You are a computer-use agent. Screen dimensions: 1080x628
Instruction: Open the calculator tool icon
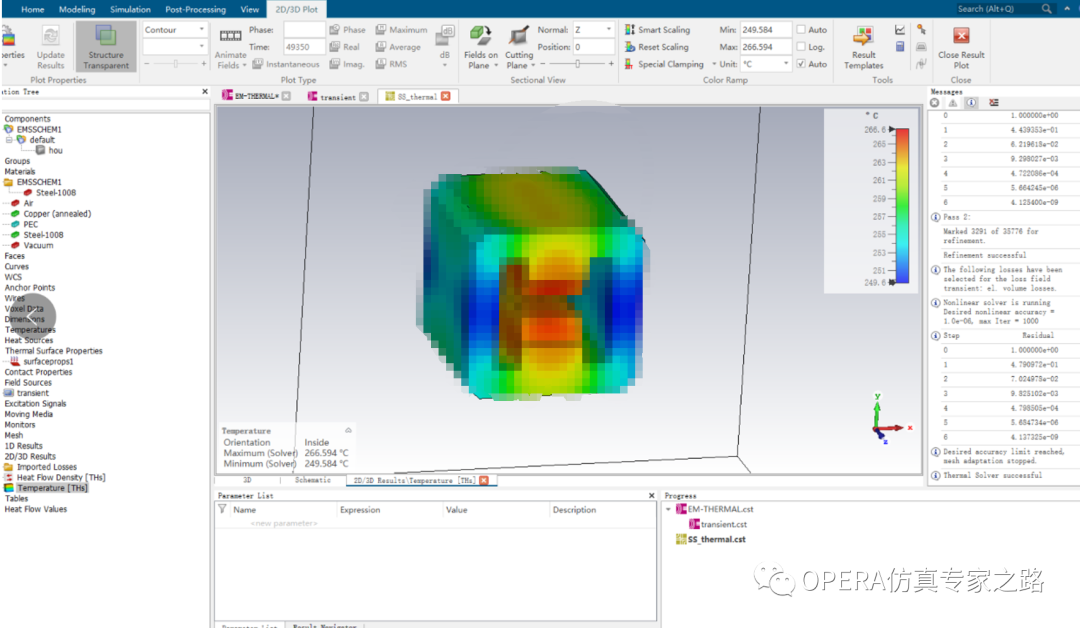pyautogui.click(x=900, y=47)
